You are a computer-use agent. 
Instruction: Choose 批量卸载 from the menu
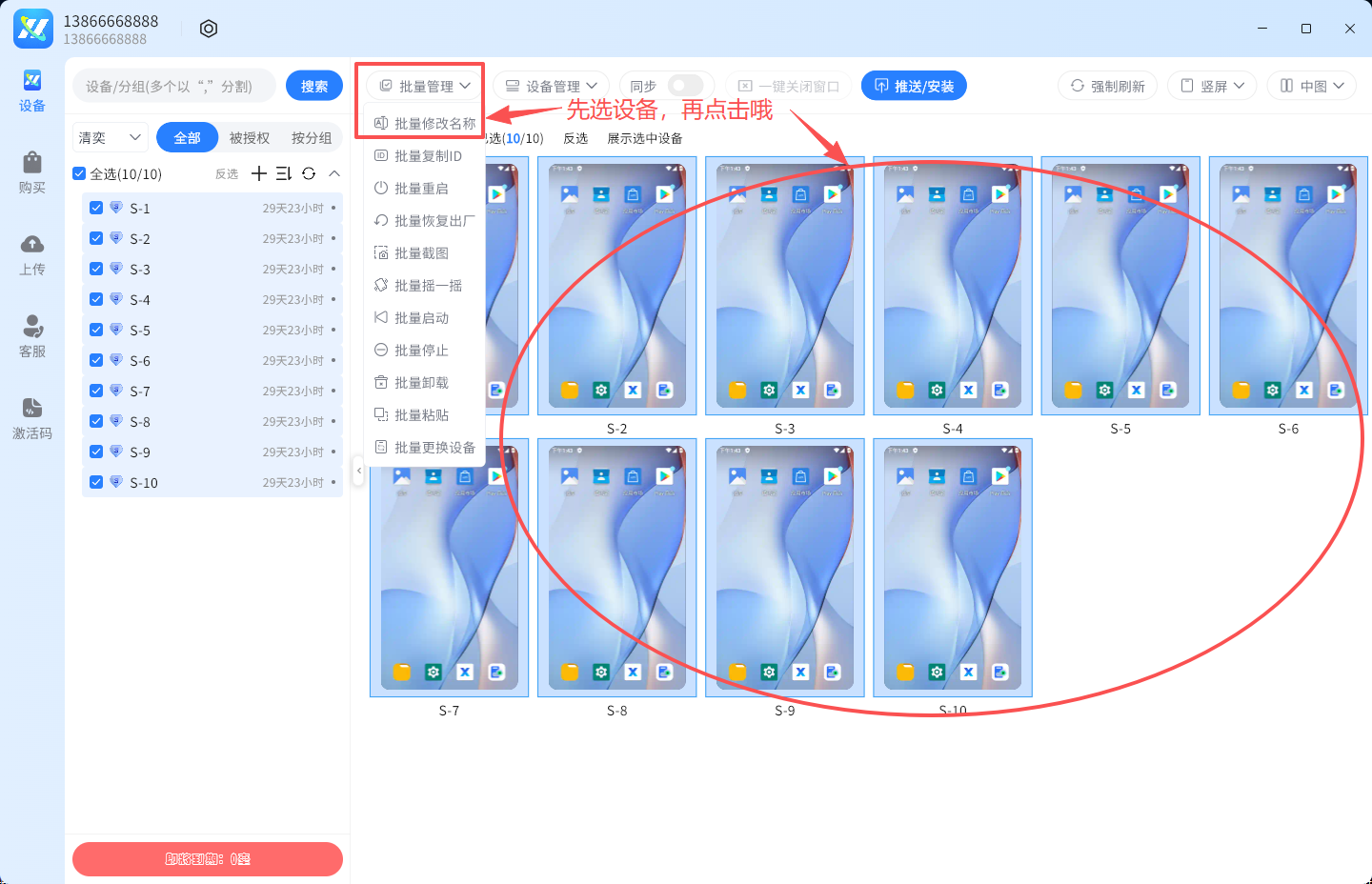[x=425, y=382]
